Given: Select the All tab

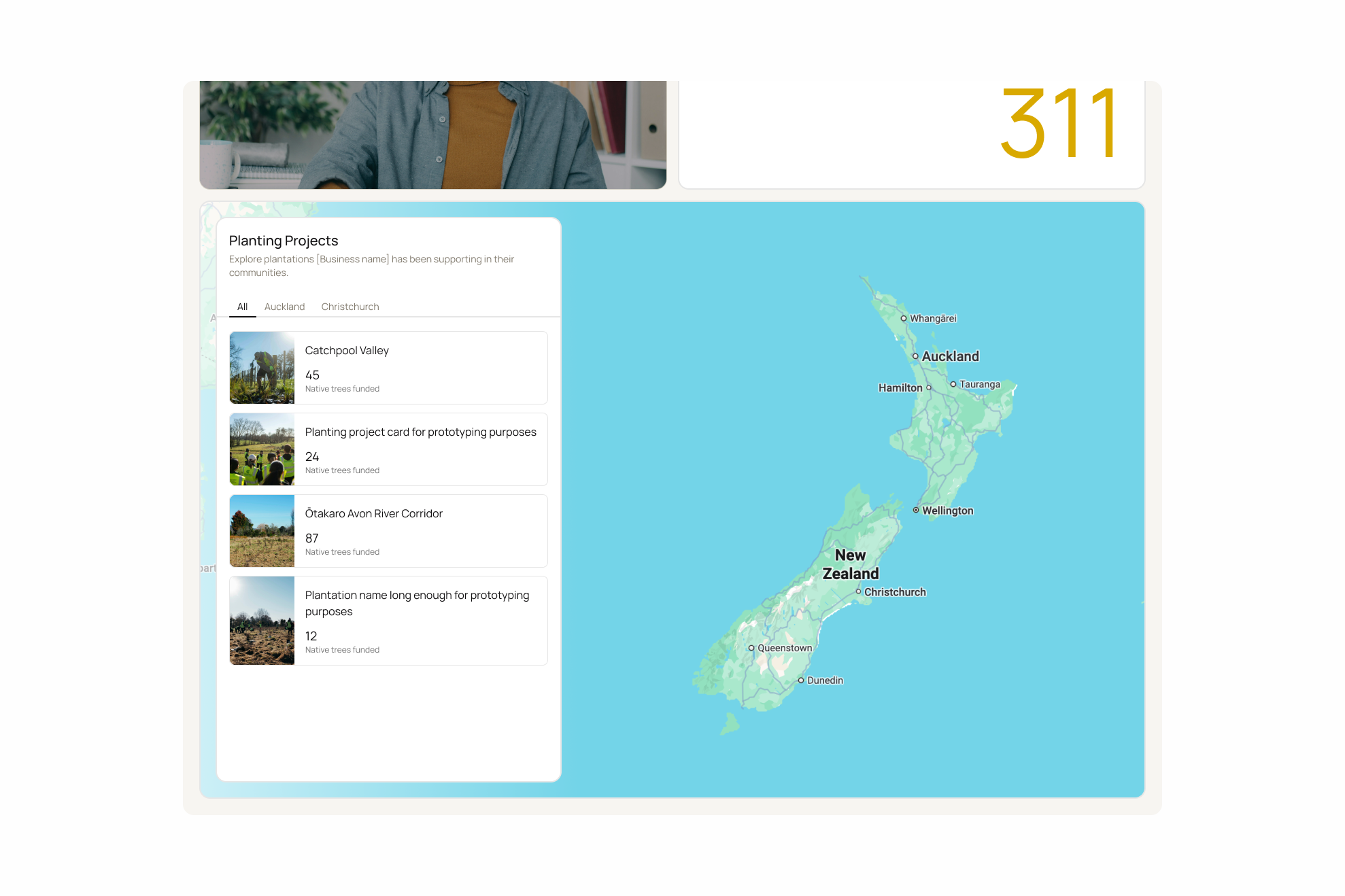Looking at the screenshot, I should coord(242,307).
